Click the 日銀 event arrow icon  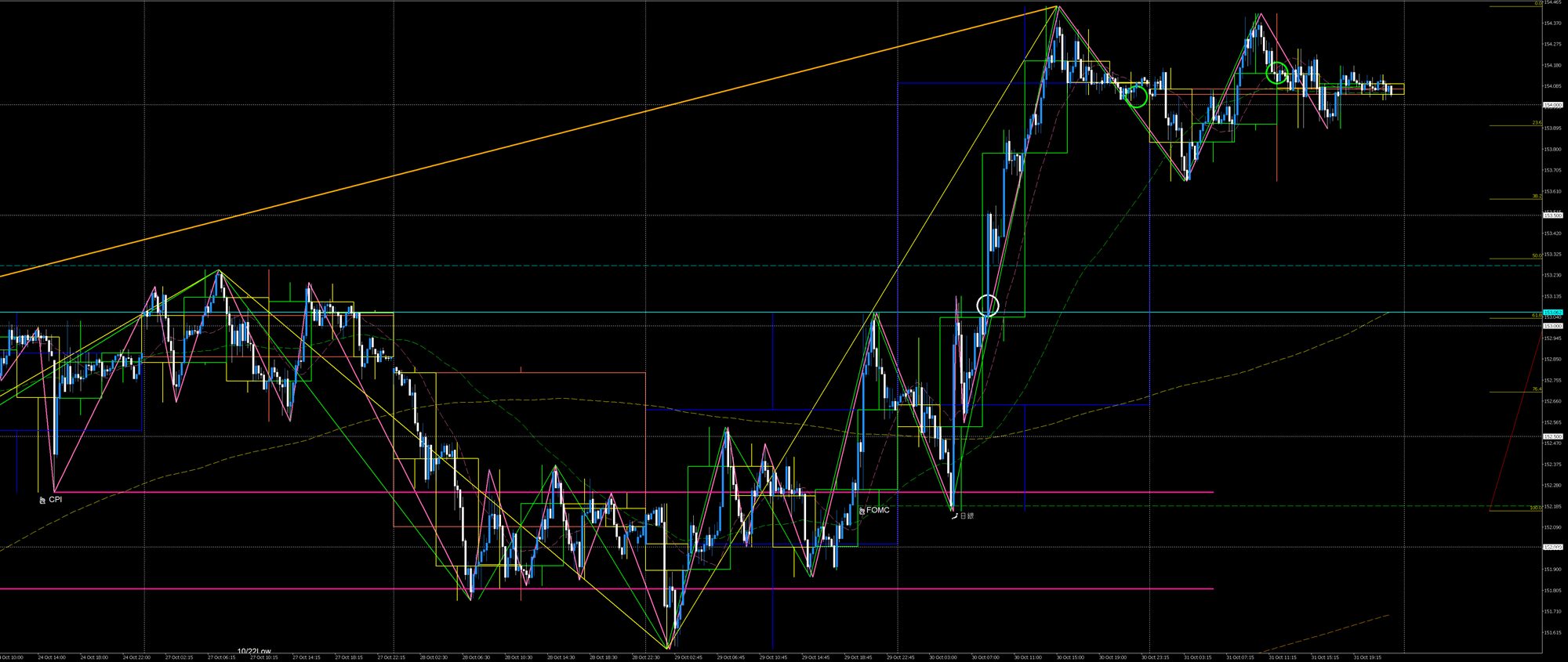pos(954,515)
